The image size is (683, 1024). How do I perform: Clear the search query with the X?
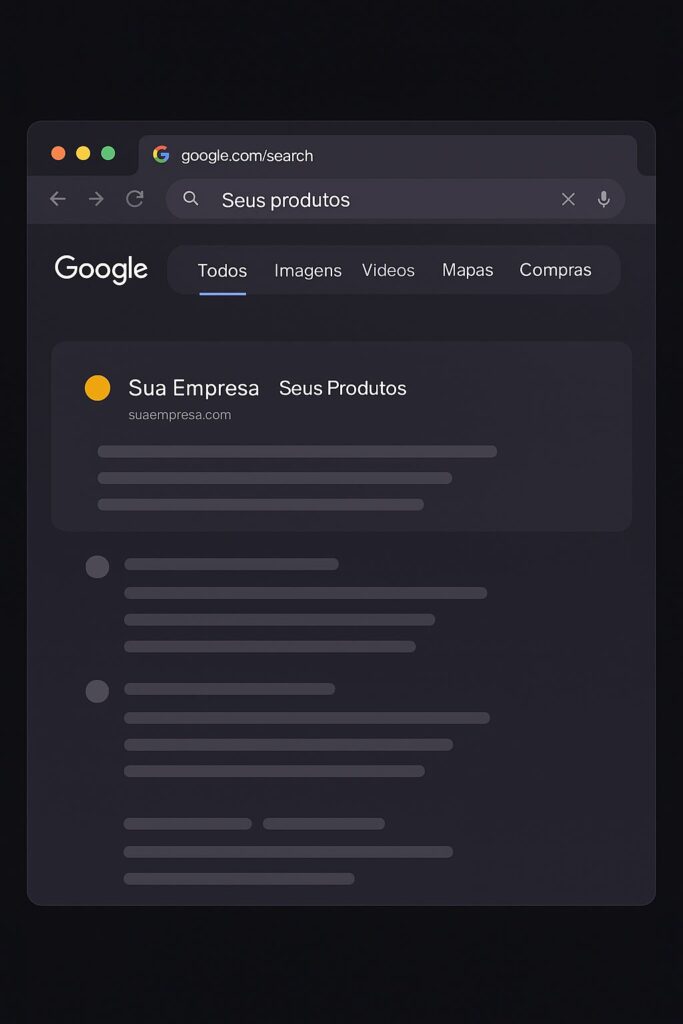point(568,199)
